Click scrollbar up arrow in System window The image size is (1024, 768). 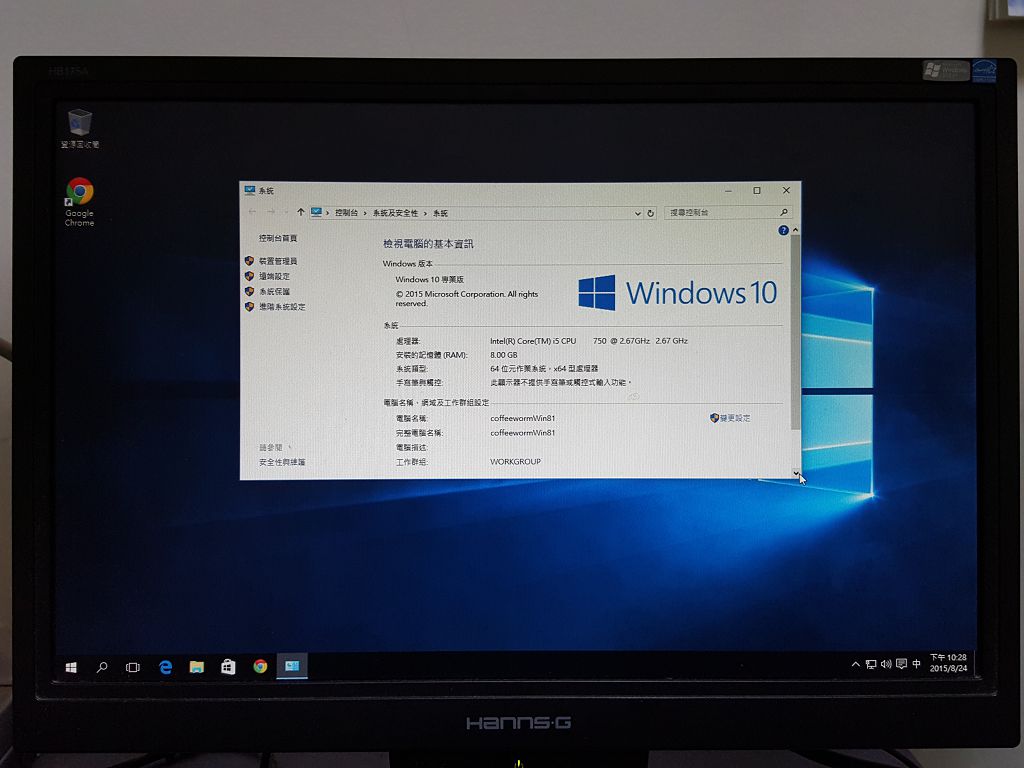coord(795,230)
